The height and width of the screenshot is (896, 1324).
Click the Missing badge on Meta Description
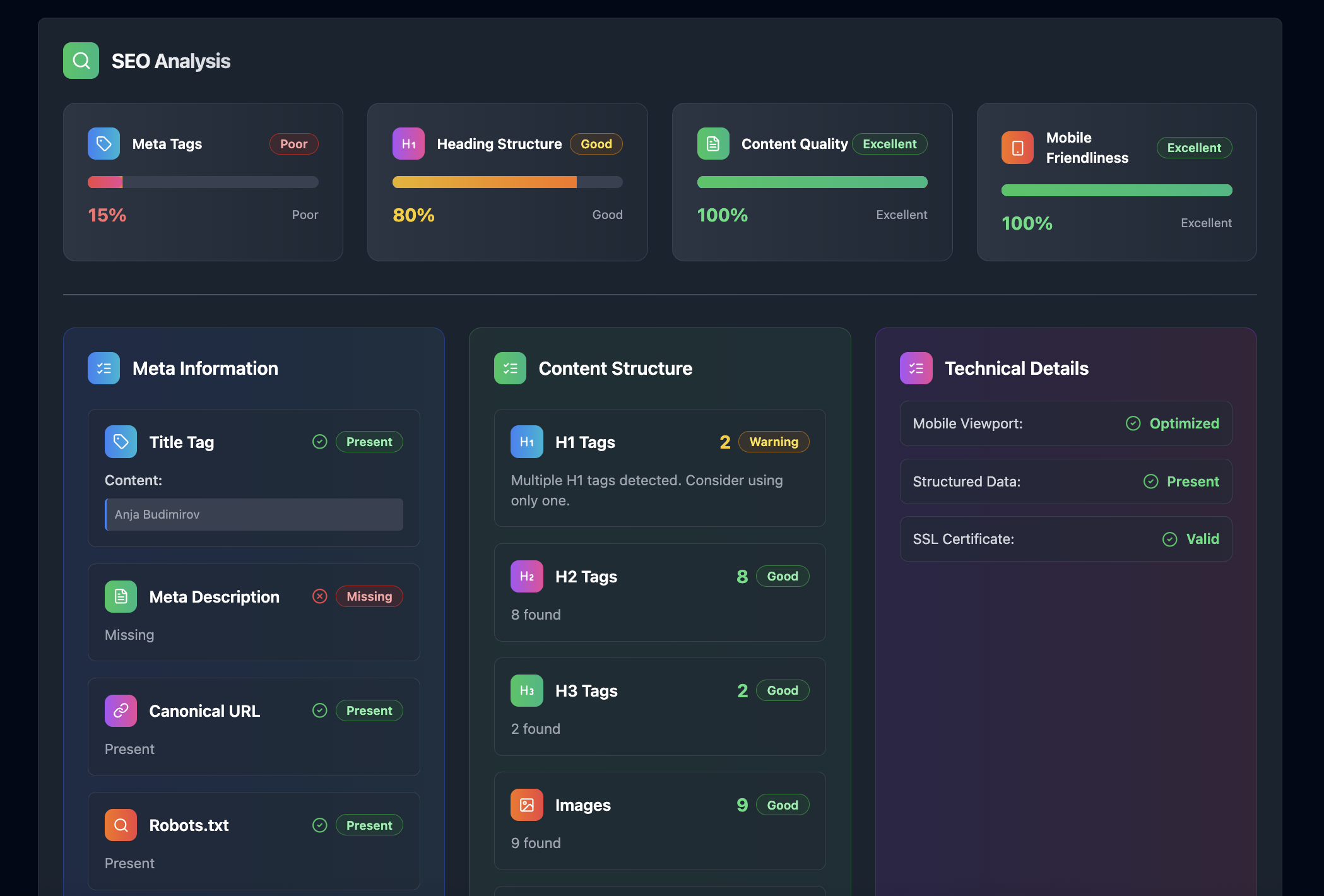point(369,596)
